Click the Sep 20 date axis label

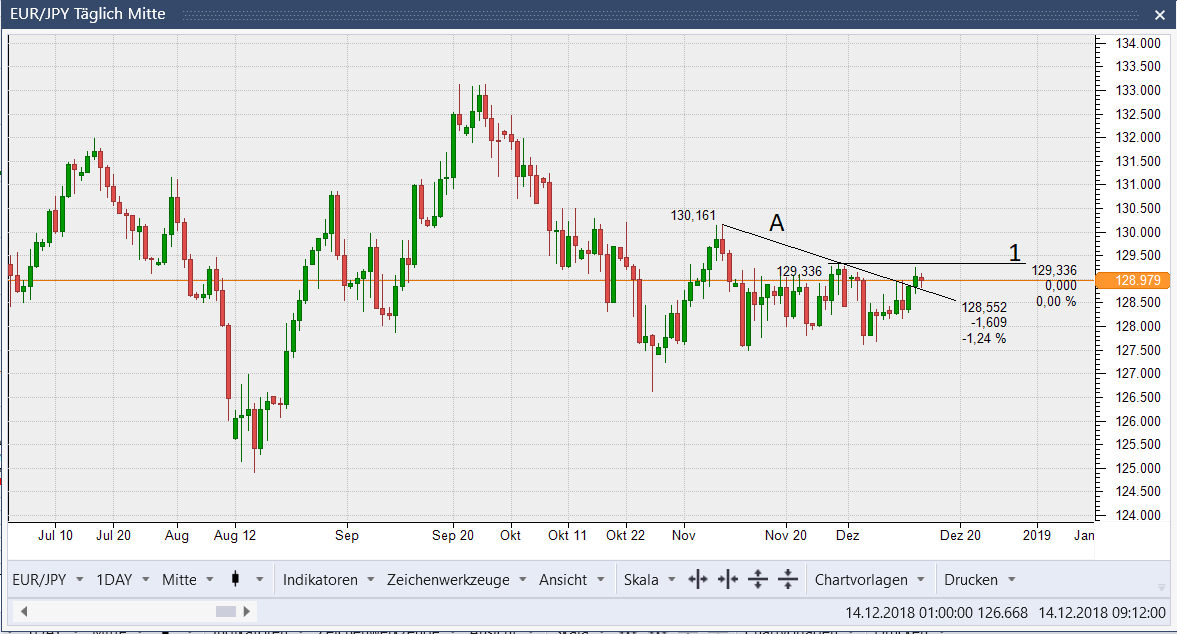(x=453, y=535)
